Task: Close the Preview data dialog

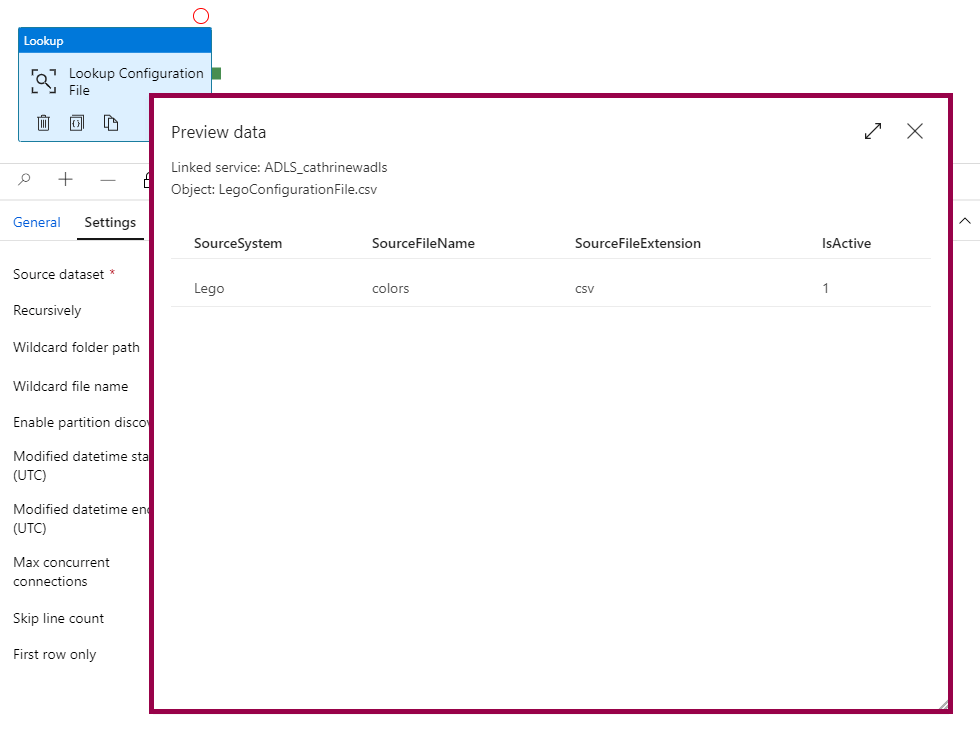Action: coord(915,131)
